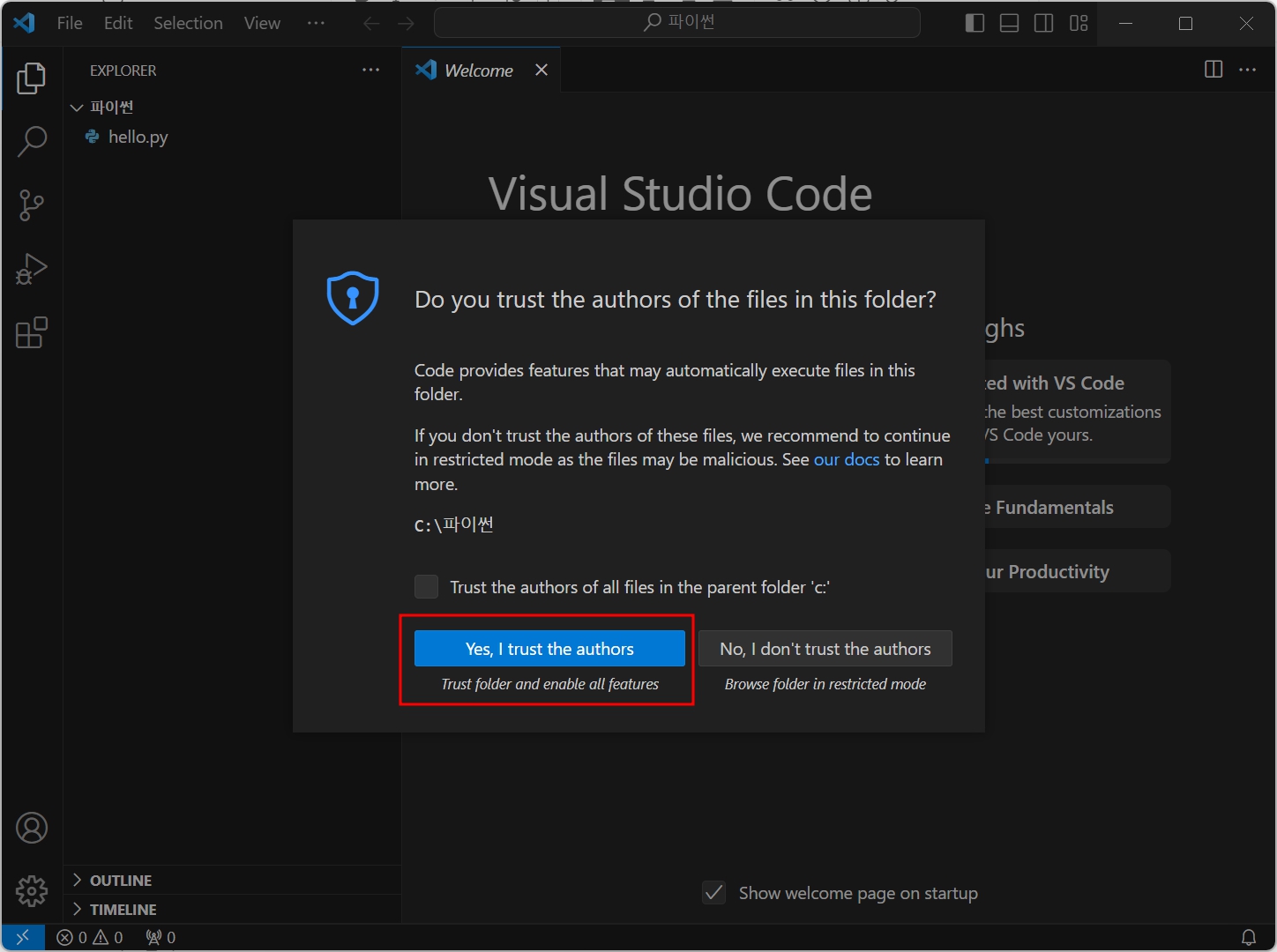The height and width of the screenshot is (952, 1277).
Task: Open the overflow menu ellipsis in menu bar
Action: click(316, 23)
